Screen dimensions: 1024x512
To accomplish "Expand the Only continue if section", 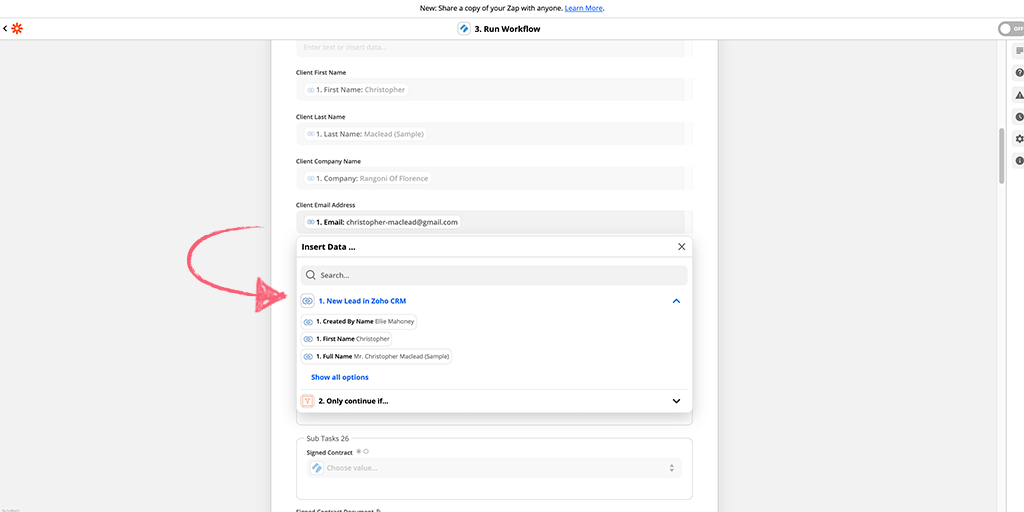I will (x=677, y=401).
